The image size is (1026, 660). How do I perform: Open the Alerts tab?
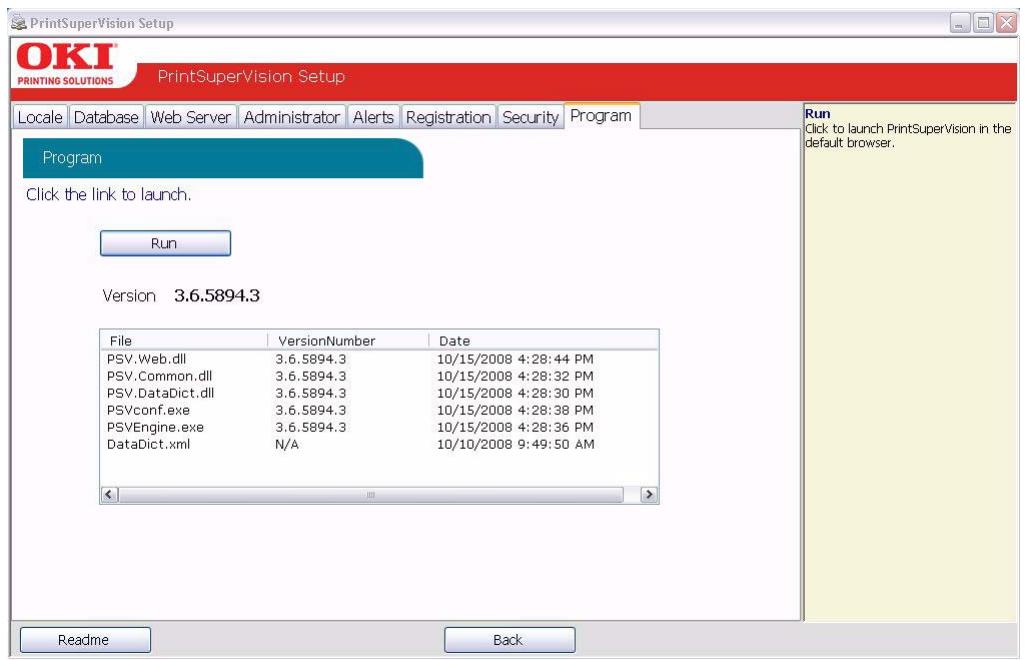coord(373,117)
